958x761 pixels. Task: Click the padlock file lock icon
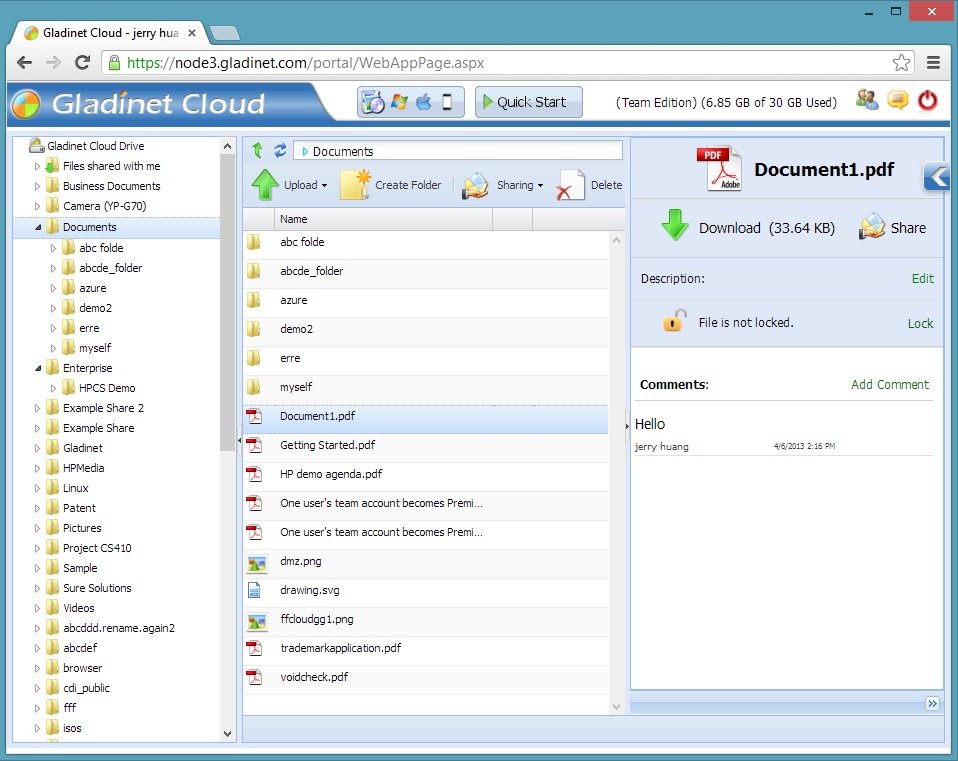(675, 322)
